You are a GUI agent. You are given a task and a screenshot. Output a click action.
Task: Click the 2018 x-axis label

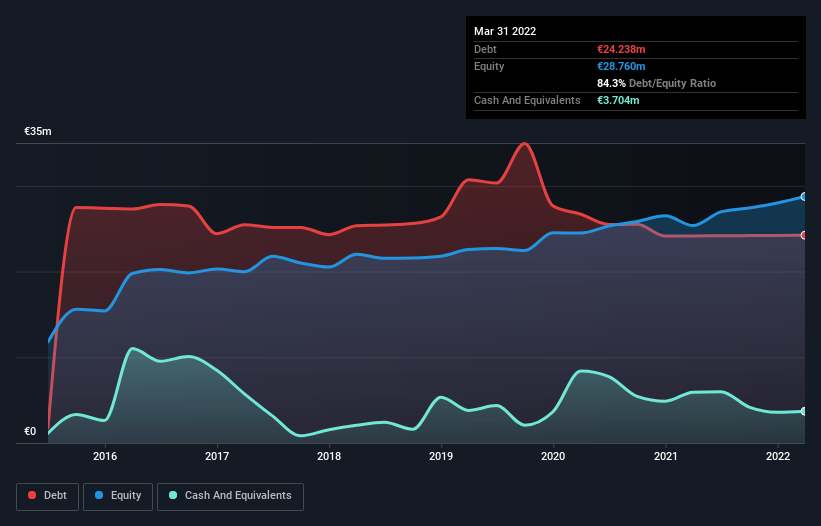329,456
